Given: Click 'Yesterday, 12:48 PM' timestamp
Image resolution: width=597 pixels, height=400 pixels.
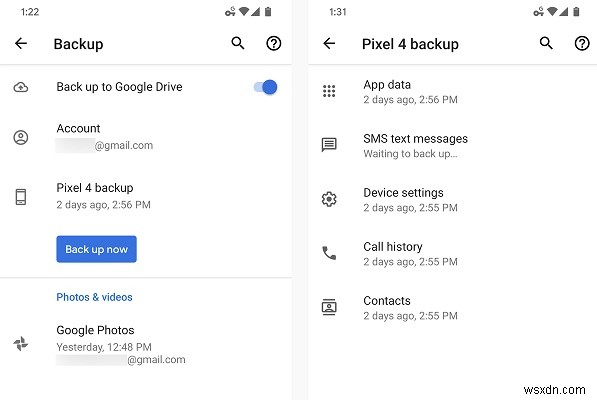Looking at the screenshot, I should tap(104, 347).
